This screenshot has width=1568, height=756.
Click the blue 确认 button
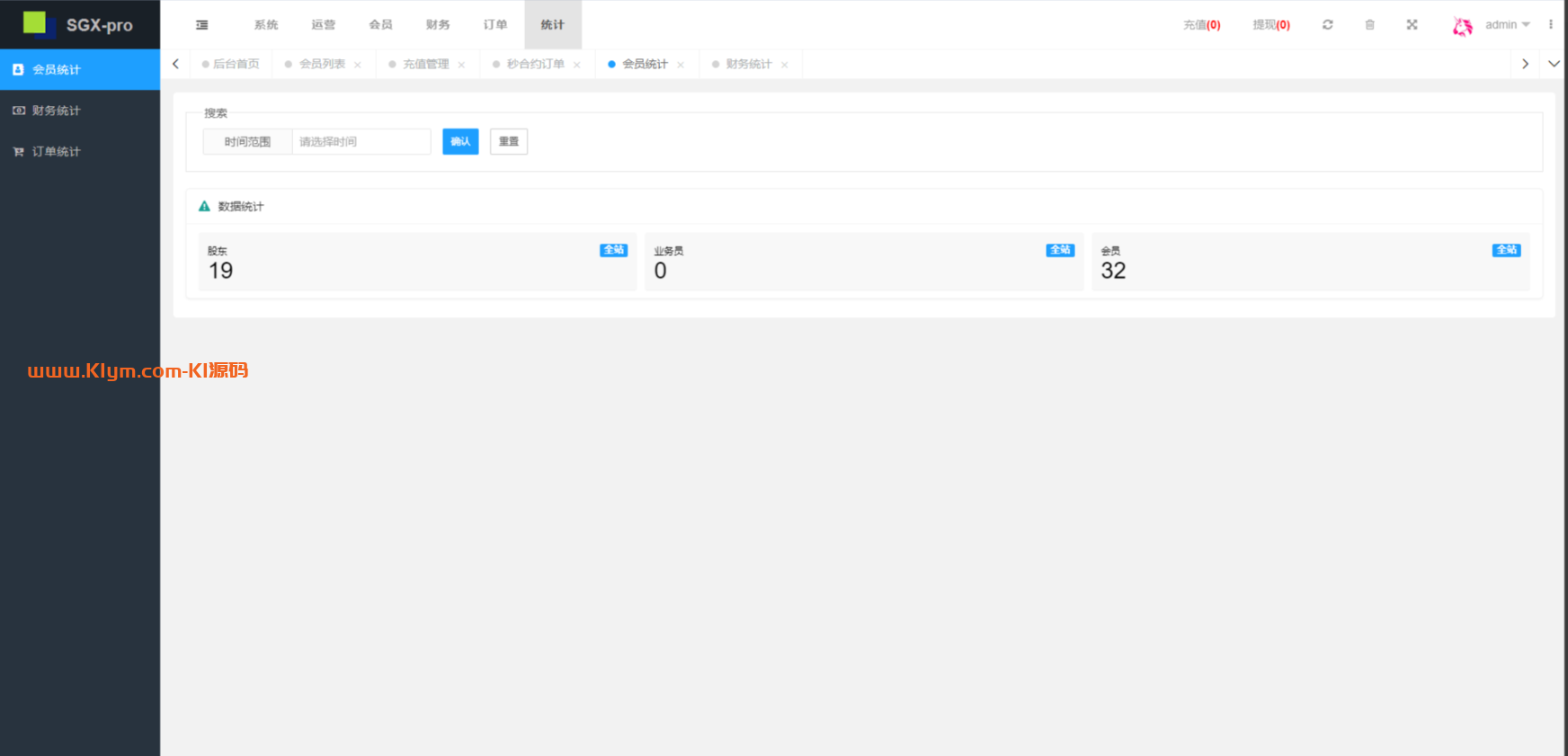tap(460, 142)
